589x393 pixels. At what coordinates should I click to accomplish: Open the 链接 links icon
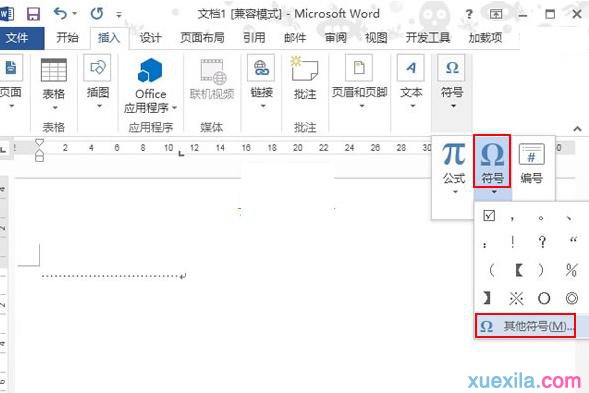click(x=261, y=68)
